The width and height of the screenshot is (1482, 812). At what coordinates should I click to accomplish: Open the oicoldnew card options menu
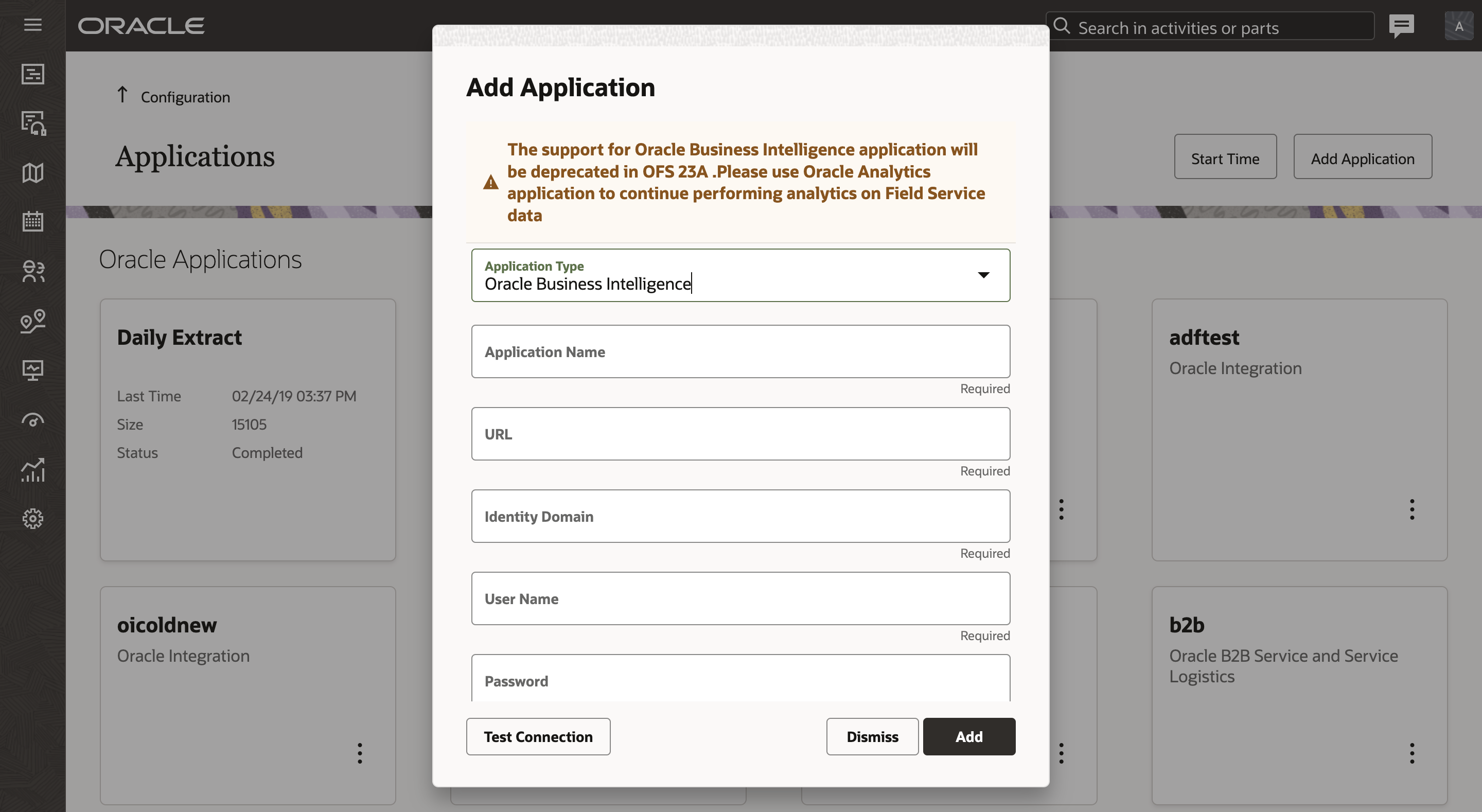360,753
